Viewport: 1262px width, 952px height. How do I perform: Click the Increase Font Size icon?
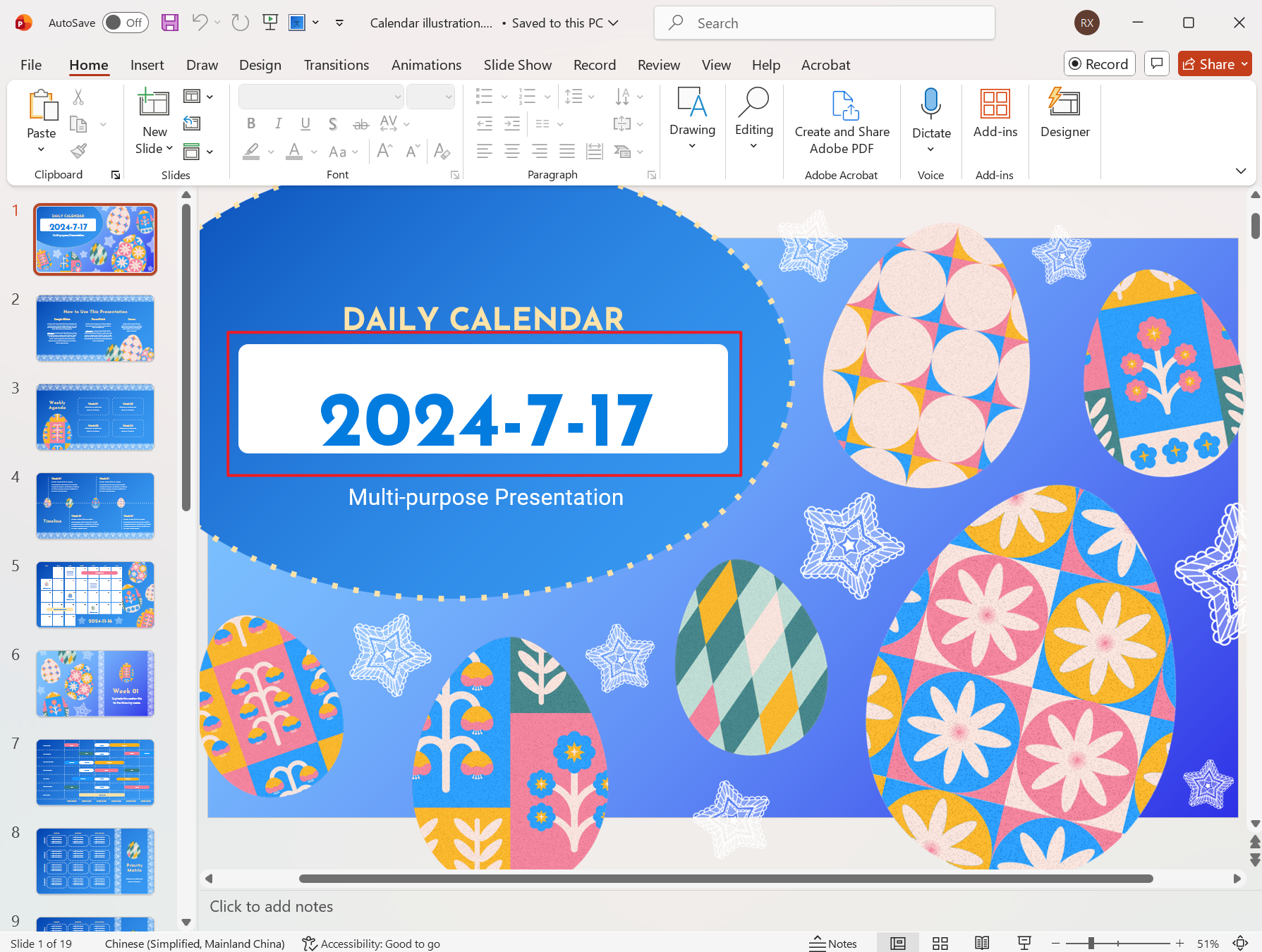384,151
